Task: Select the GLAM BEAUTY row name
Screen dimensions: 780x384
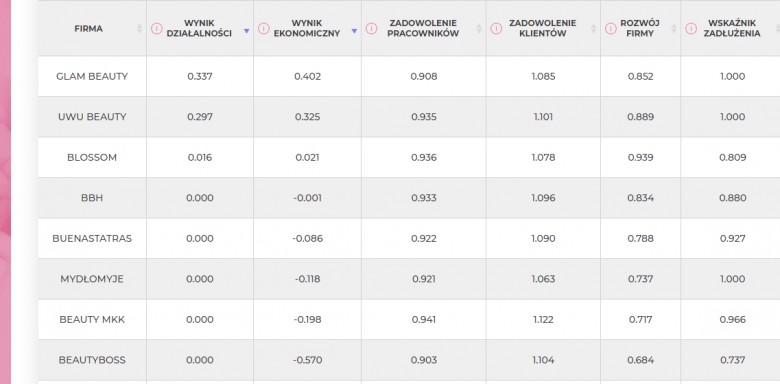Action: pyautogui.click(x=92, y=76)
